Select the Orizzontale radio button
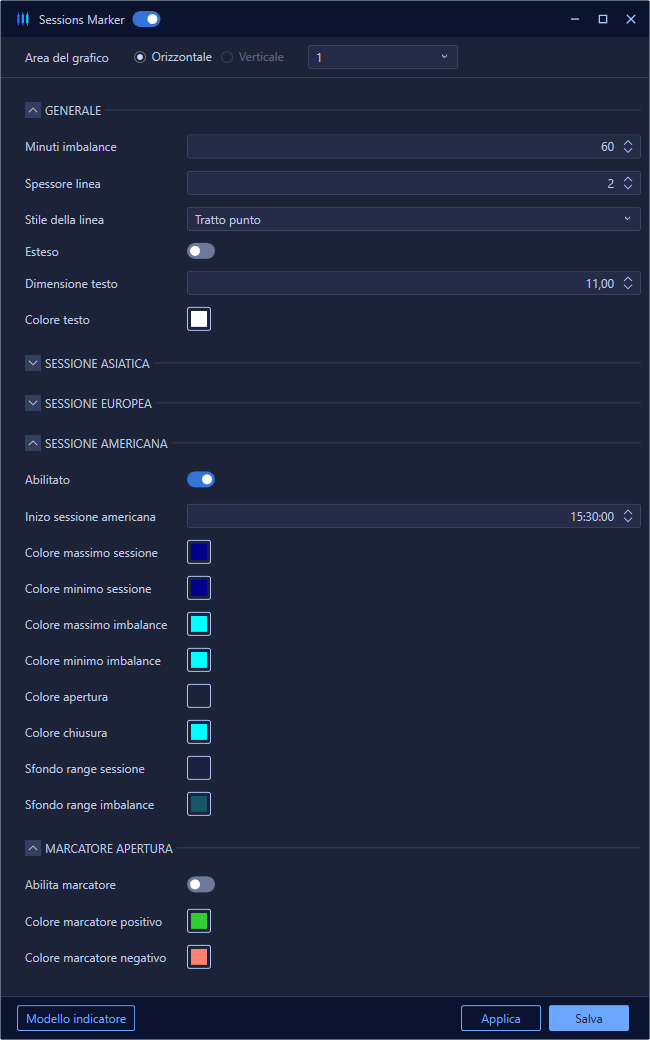650x1040 pixels. click(140, 57)
